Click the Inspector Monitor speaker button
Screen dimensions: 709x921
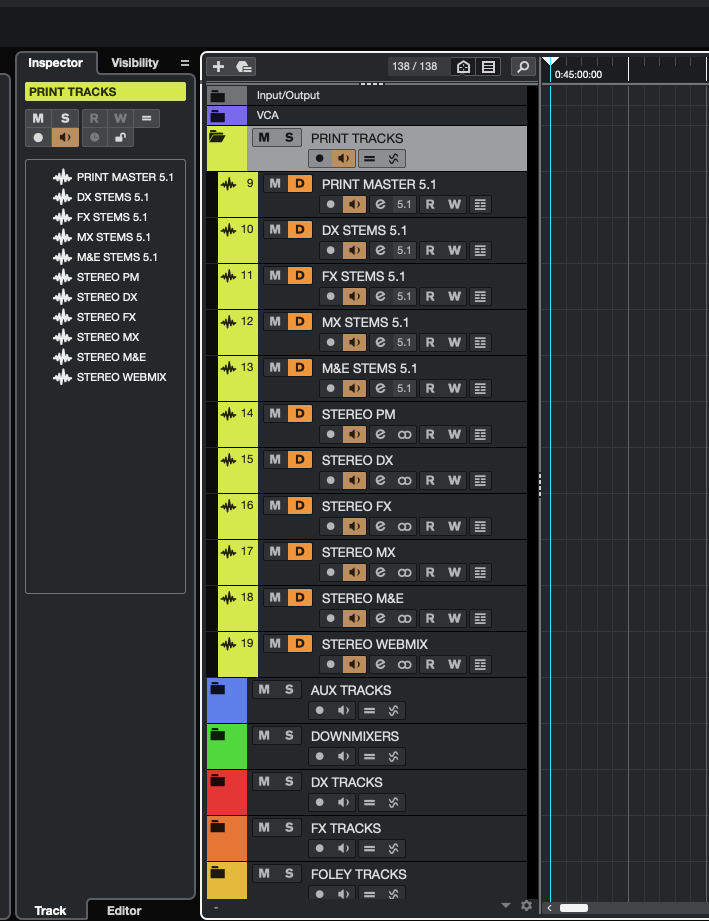[x=65, y=137]
